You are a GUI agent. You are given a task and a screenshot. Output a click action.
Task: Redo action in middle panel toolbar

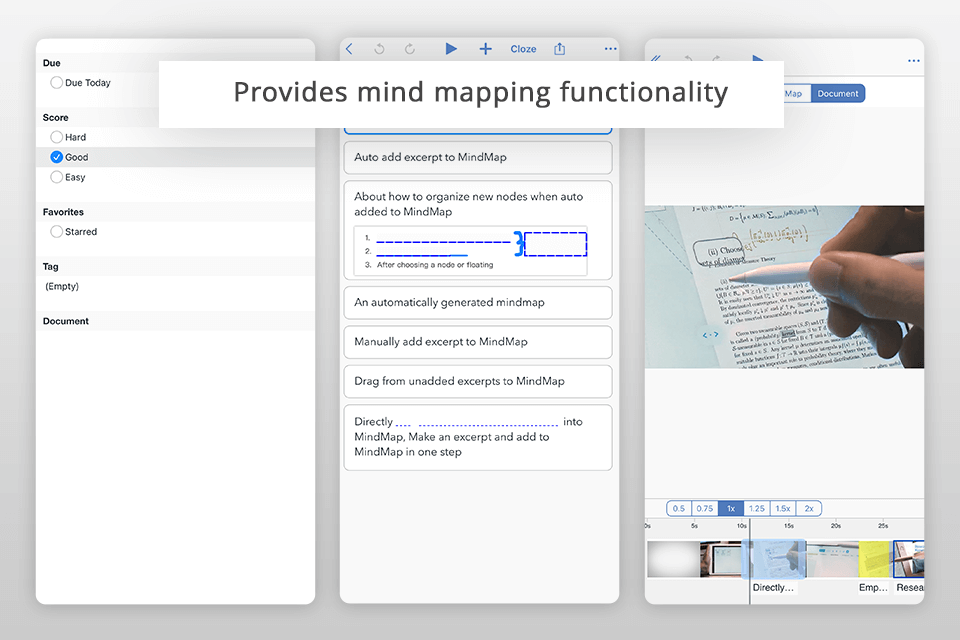tap(410, 49)
